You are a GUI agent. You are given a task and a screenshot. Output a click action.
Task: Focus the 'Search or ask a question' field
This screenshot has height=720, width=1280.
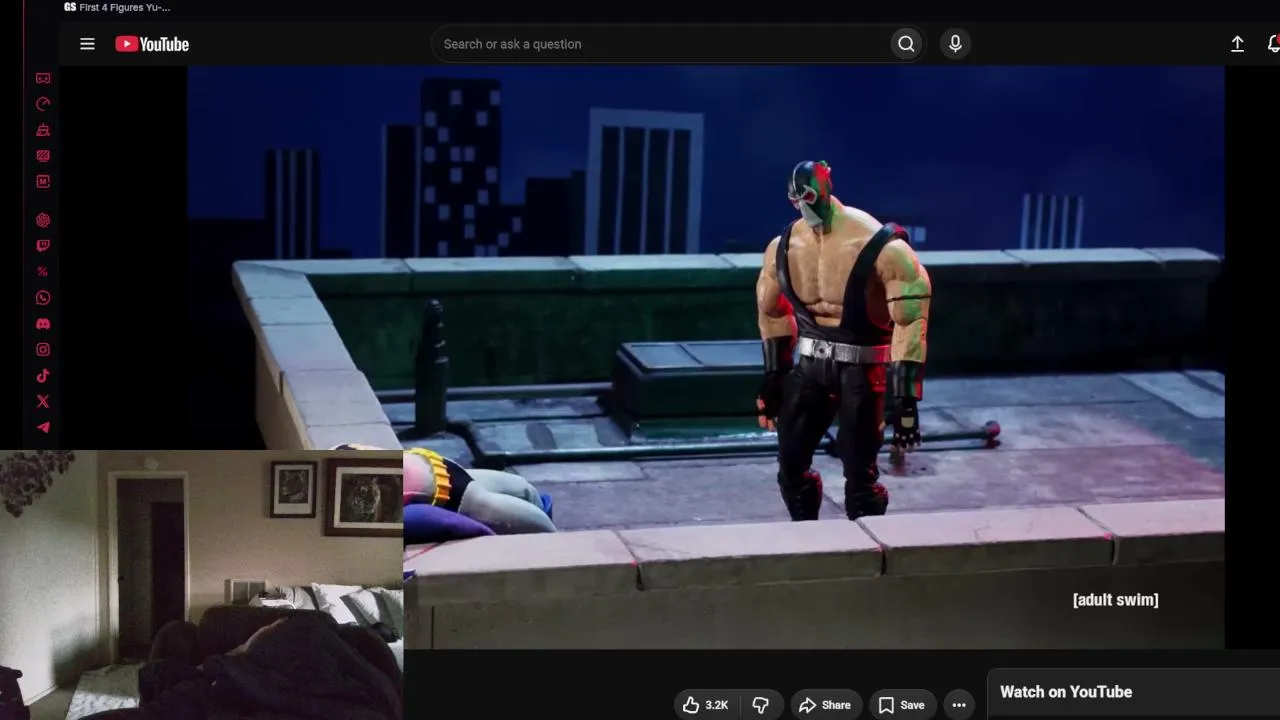point(662,44)
